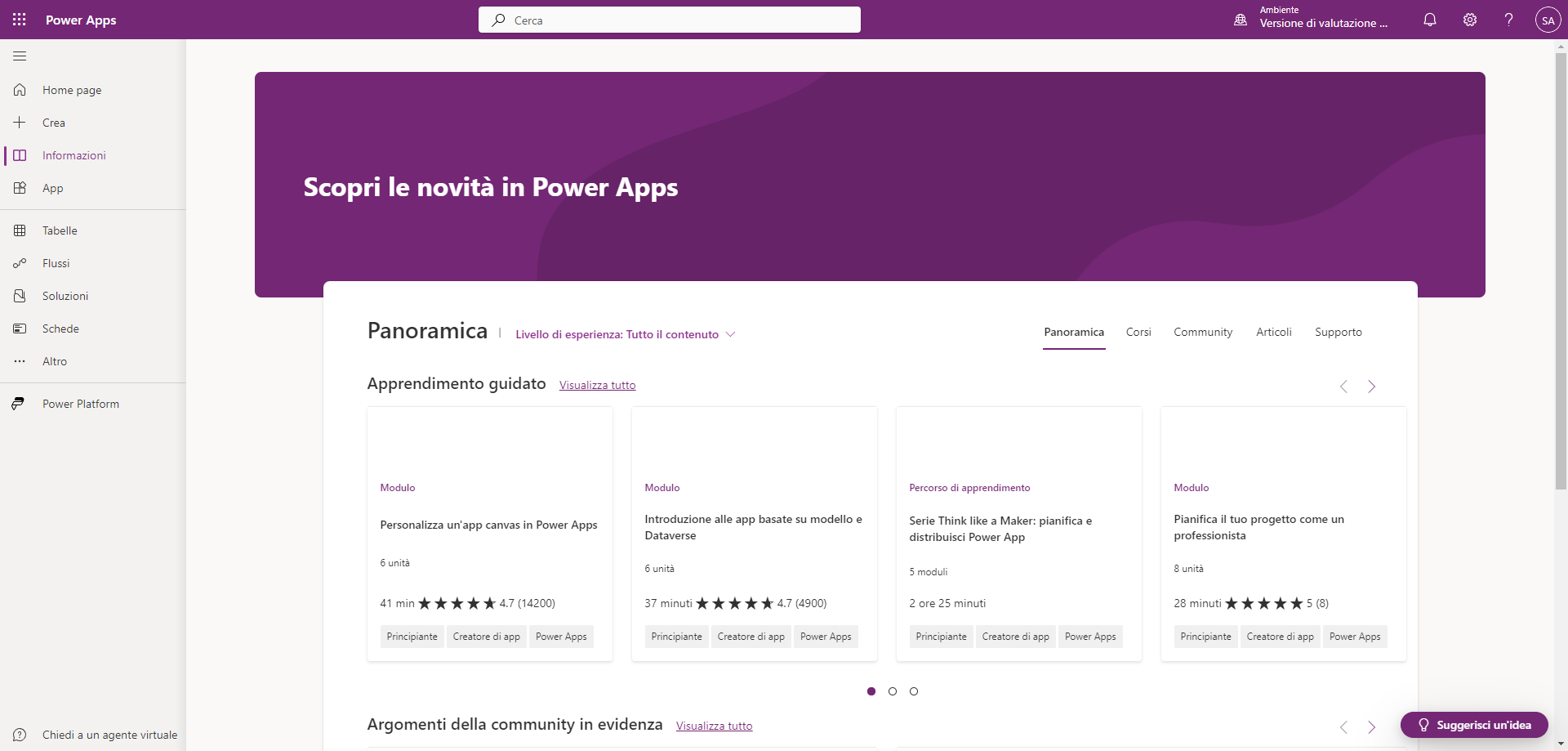This screenshot has width=1568, height=751.
Task: Select the first carousel page dot
Action: (x=871, y=691)
